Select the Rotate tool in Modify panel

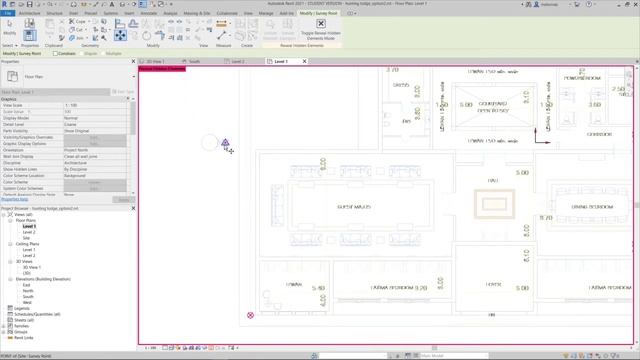pos(147,36)
